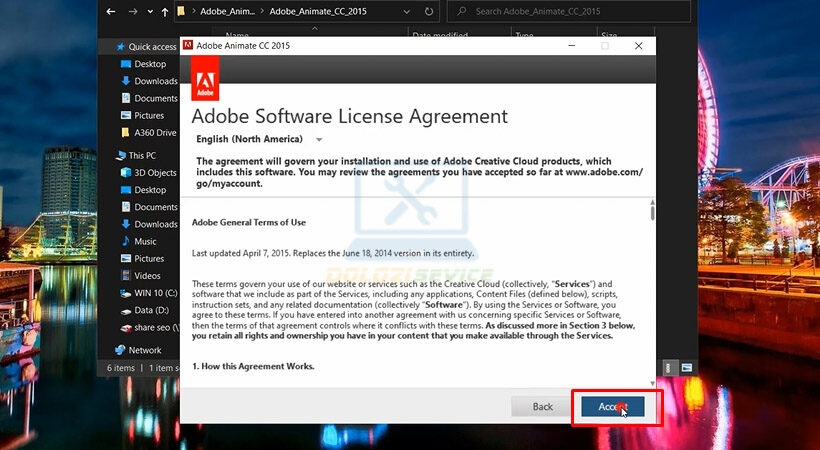Click the license text scrollbar thumb
This screenshot has width=820, height=450.
pyautogui.click(x=652, y=213)
